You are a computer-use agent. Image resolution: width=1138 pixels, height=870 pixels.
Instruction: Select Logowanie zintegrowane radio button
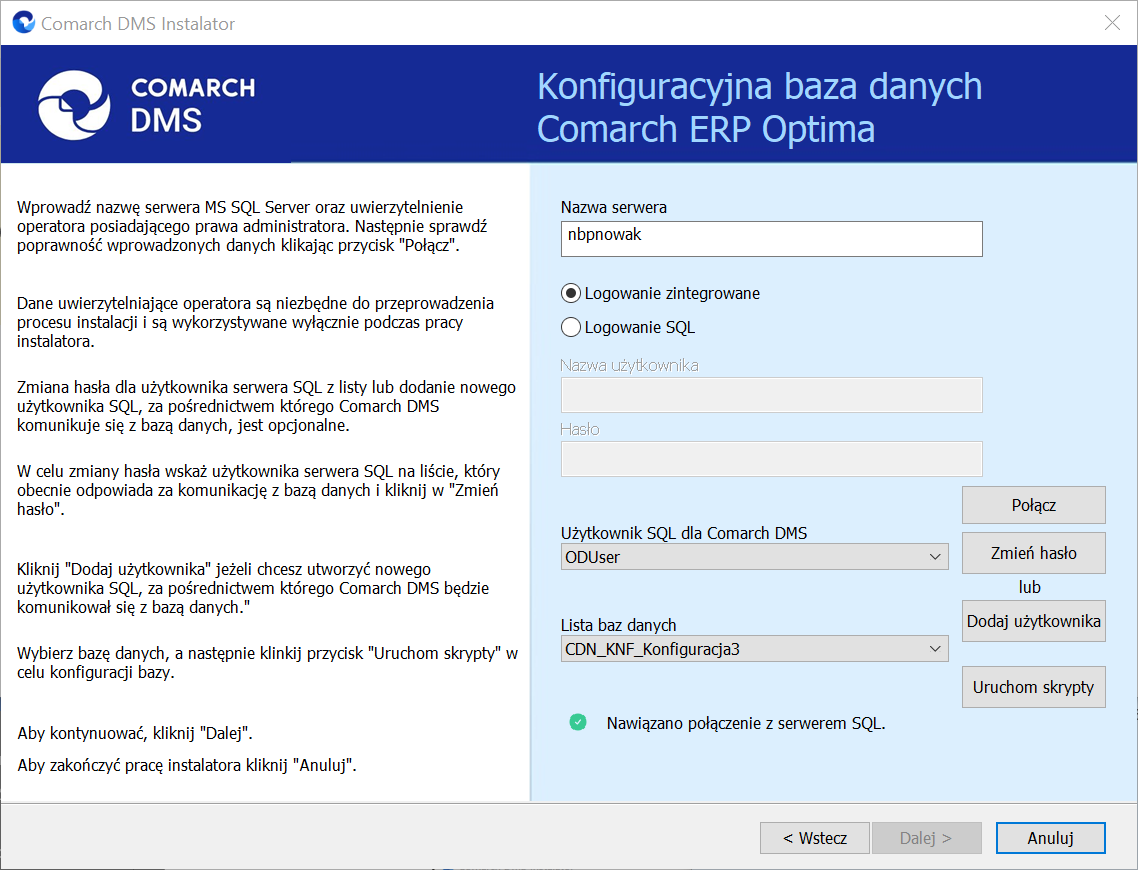coord(571,293)
